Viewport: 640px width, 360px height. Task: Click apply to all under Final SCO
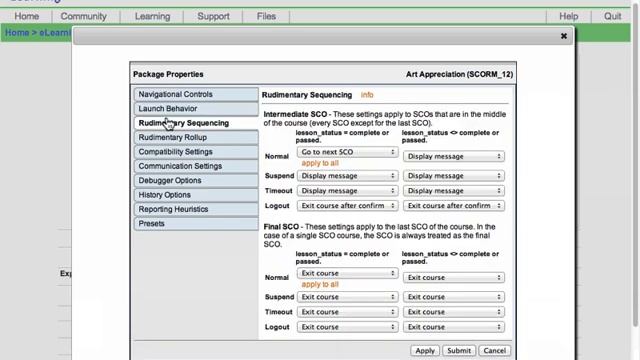(320, 284)
